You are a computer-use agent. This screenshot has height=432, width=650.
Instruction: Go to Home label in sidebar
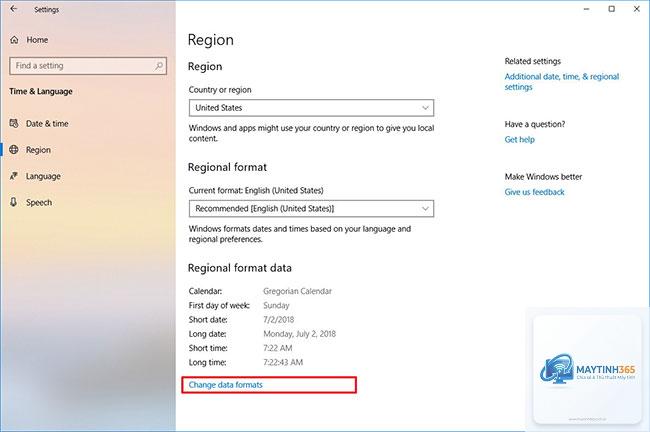click(x=37, y=40)
